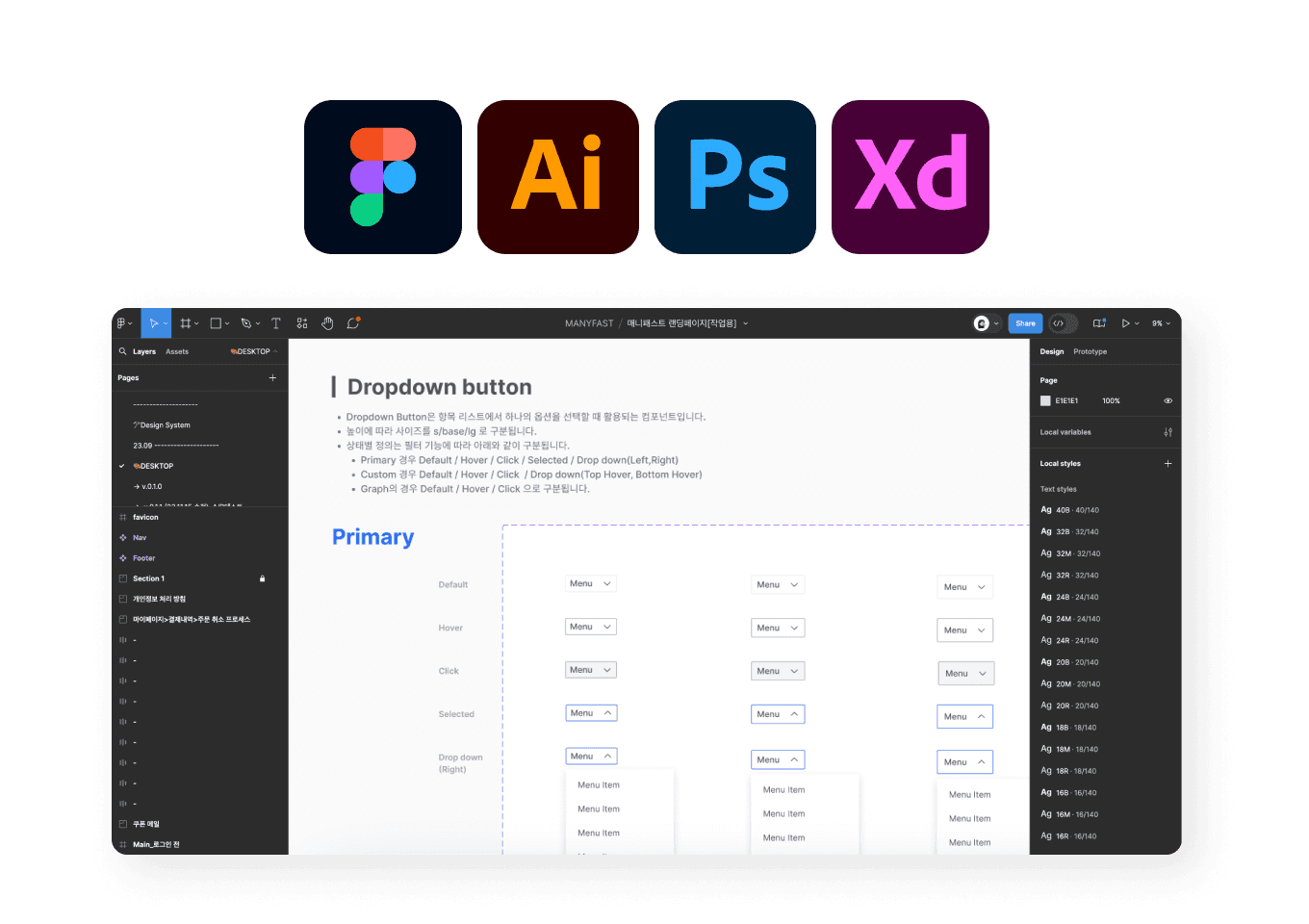
Task: Click the user avatar in the toolbar
Action: 982,323
